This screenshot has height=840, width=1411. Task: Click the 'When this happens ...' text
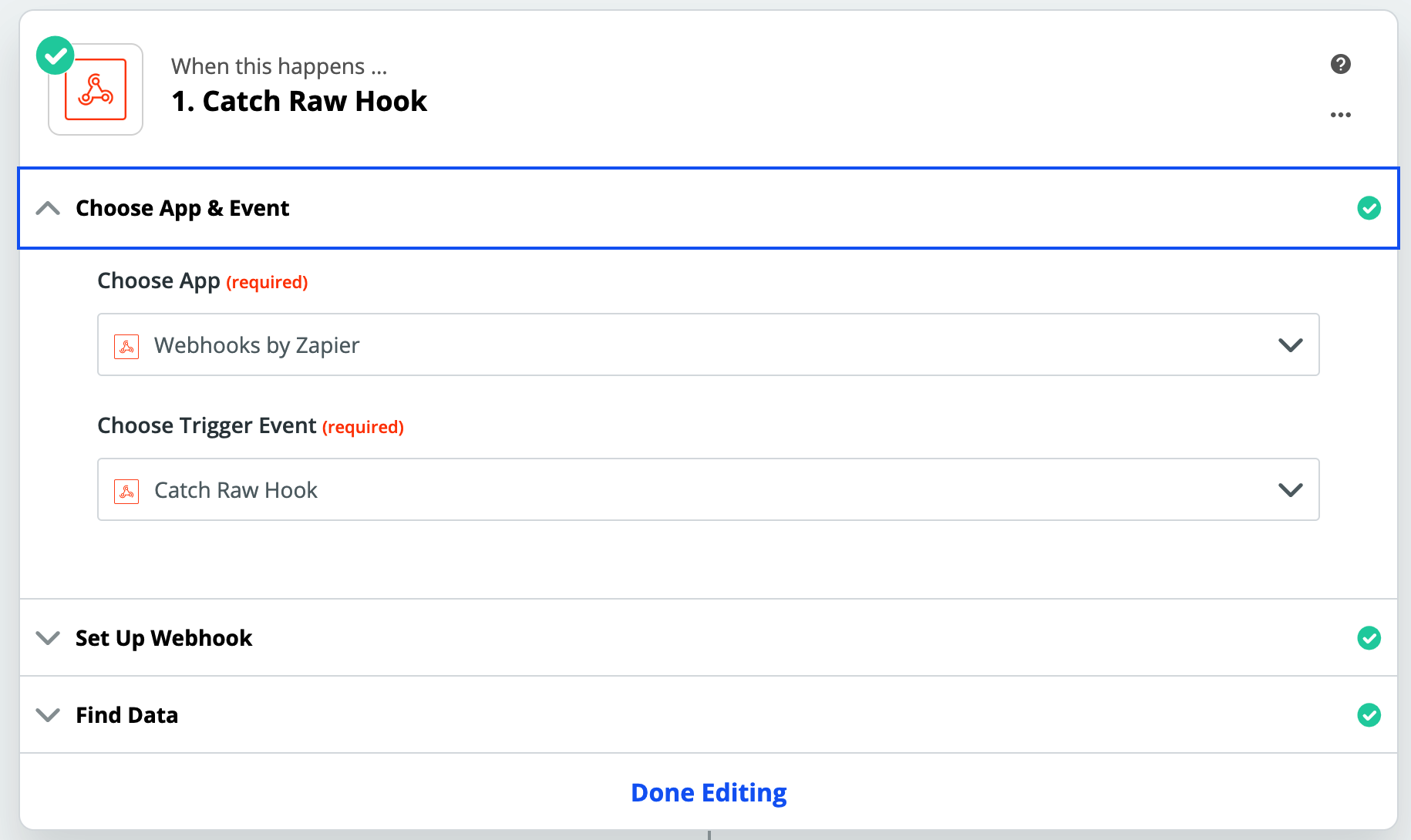(x=279, y=66)
